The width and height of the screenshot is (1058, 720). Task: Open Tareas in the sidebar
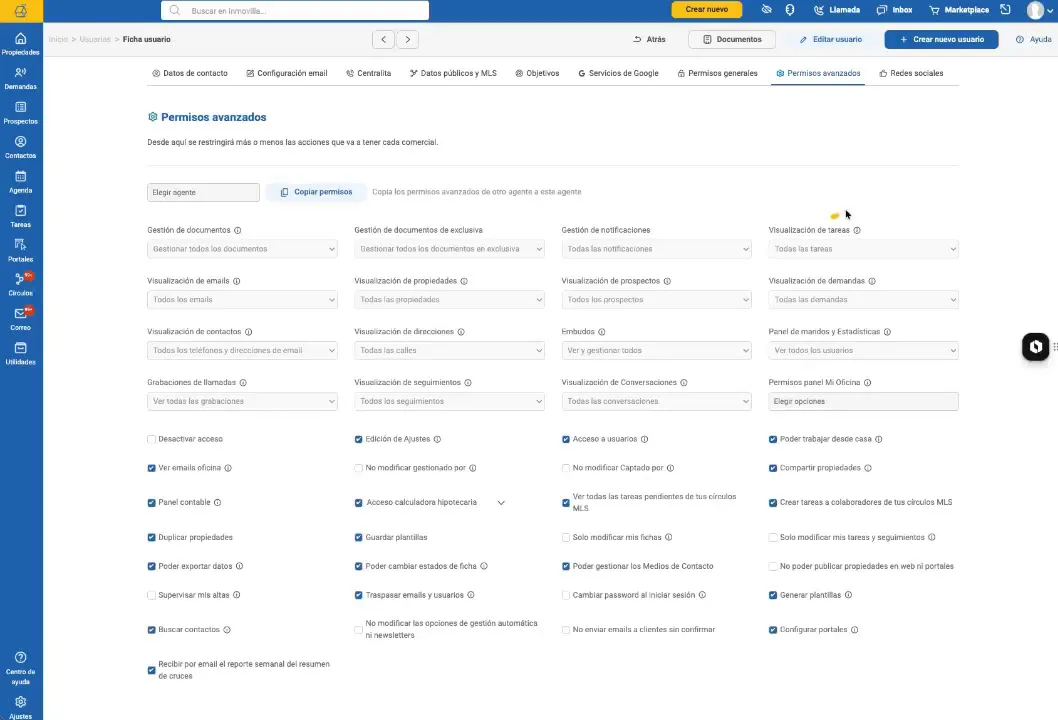21,216
